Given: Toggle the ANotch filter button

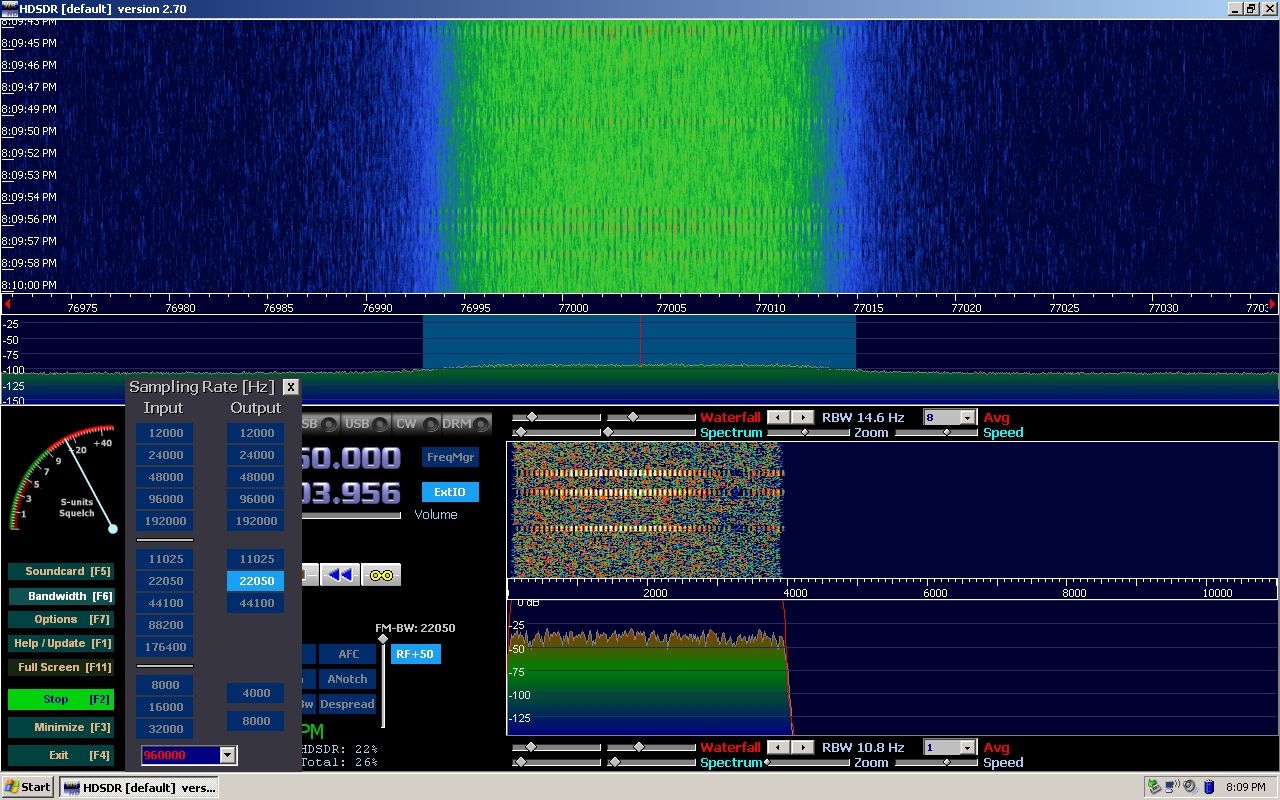Looking at the screenshot, I should [348, 679].
